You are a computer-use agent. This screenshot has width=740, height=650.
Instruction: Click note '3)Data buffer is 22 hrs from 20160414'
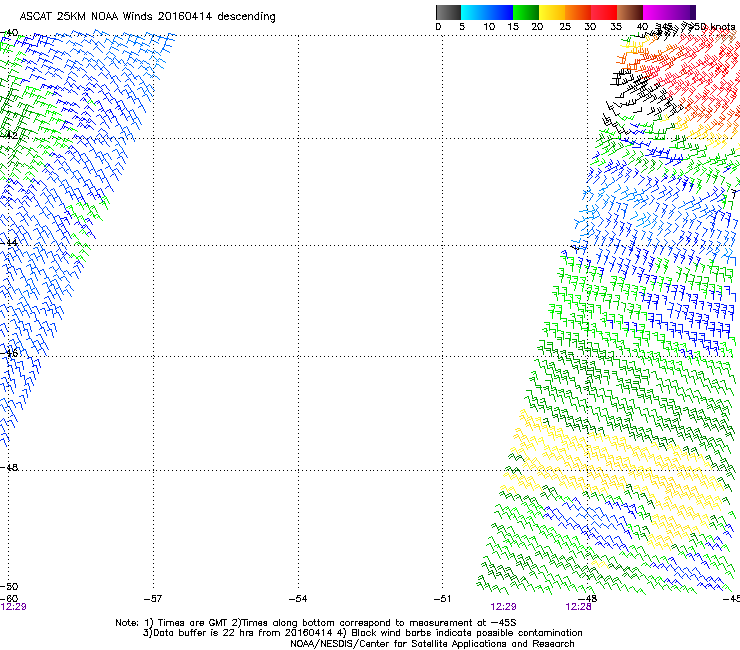point(237,633)
